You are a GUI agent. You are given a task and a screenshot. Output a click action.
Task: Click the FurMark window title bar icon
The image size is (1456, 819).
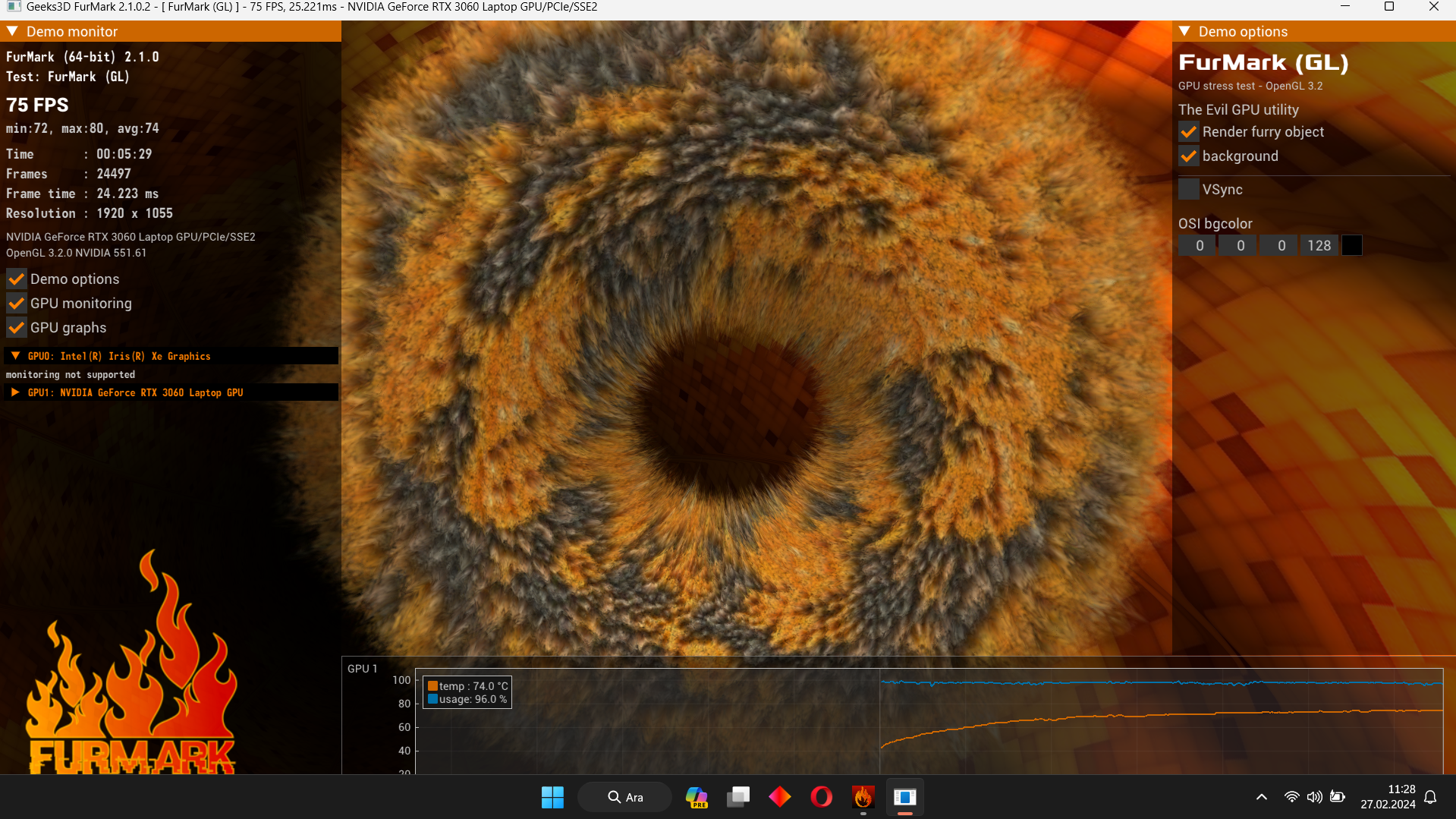[14, 7]
